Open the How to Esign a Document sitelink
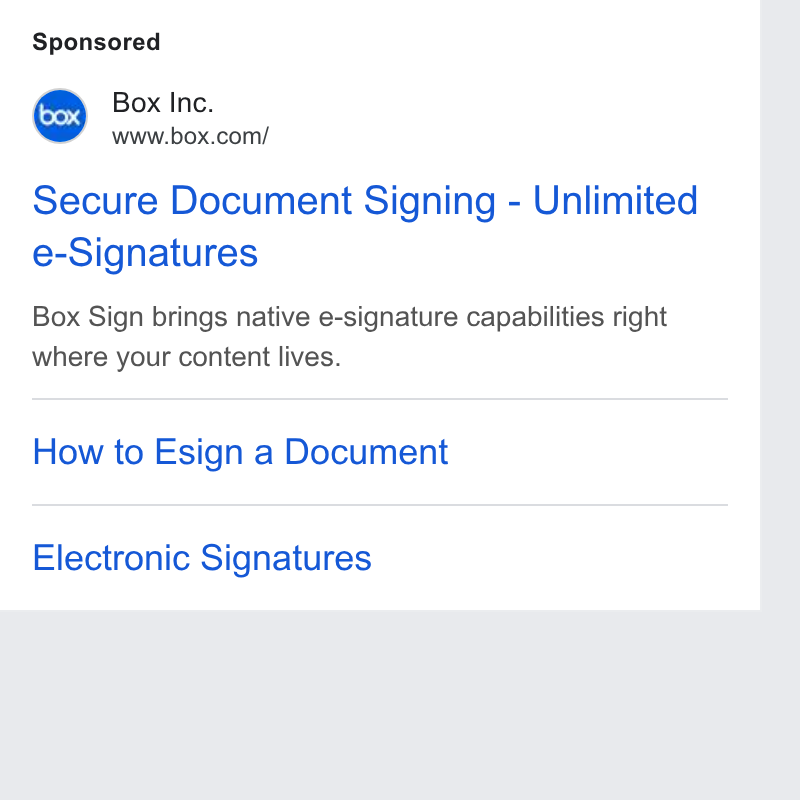This screenshot has height=800, width=800. [x=240, y=452]
